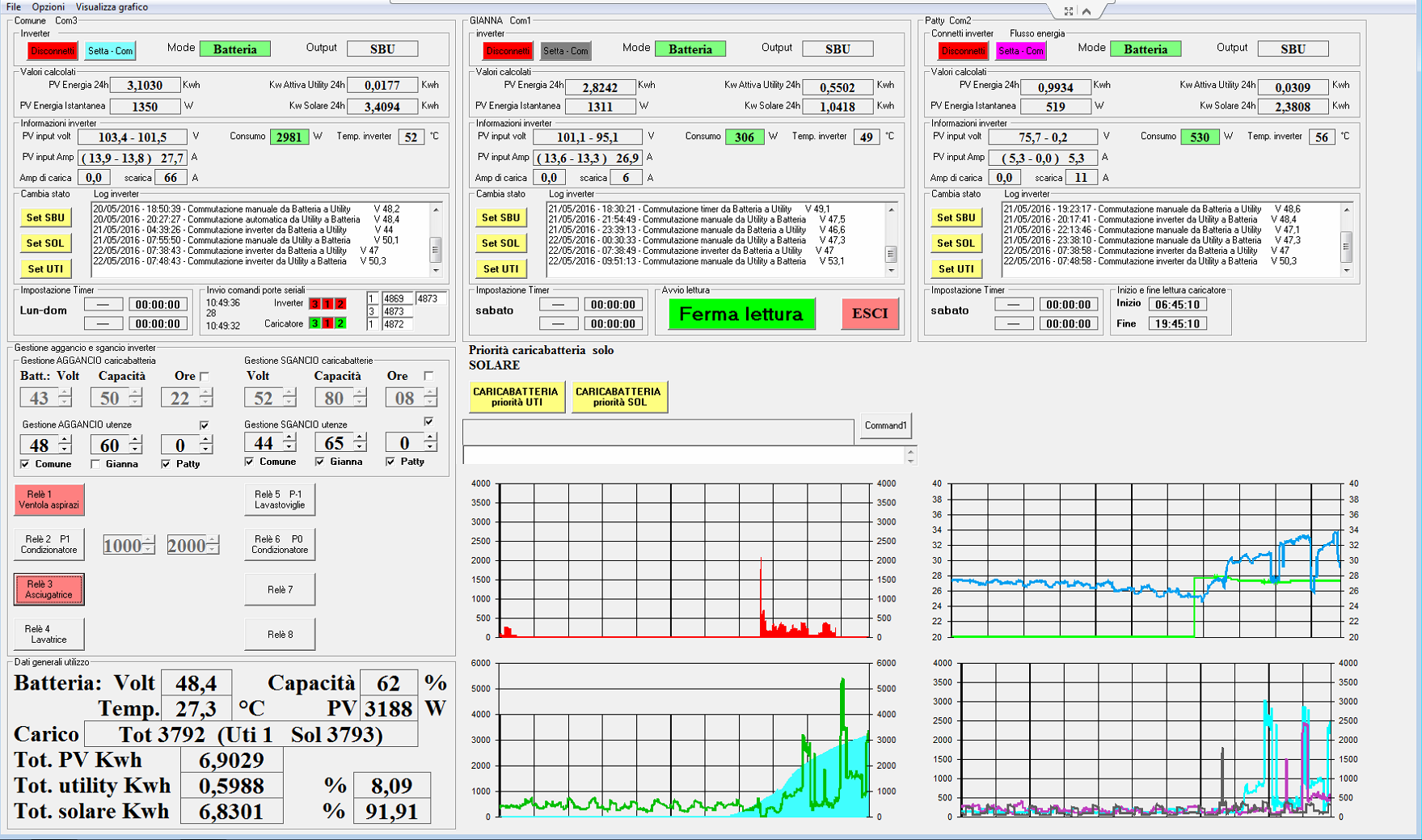Toggle Relè 1 Ventola aspirazi
1422x840 pixels.
click(x=49, y=500)
